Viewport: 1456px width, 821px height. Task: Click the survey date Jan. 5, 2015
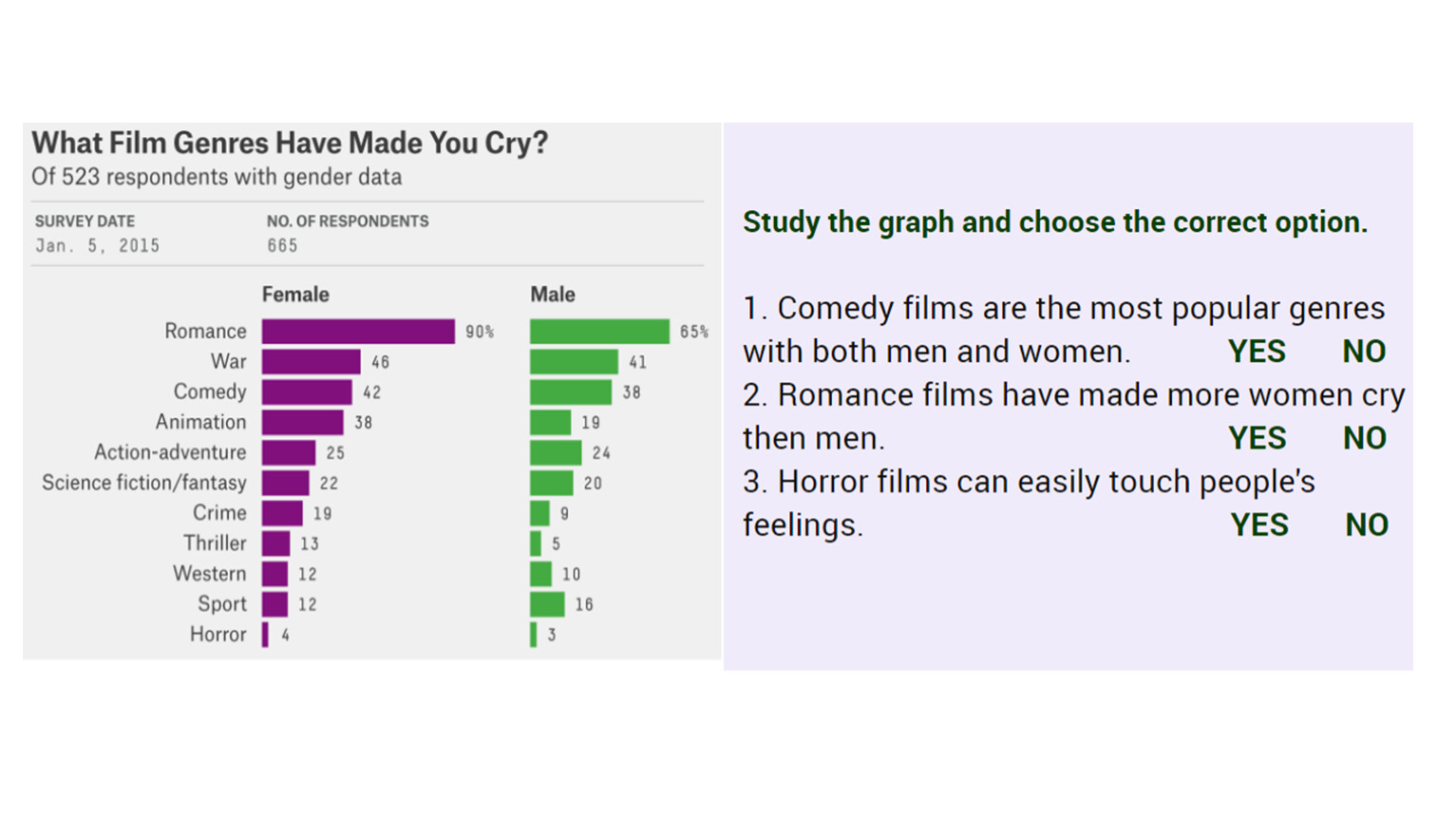pyautogui.click(x=98, y=246)
